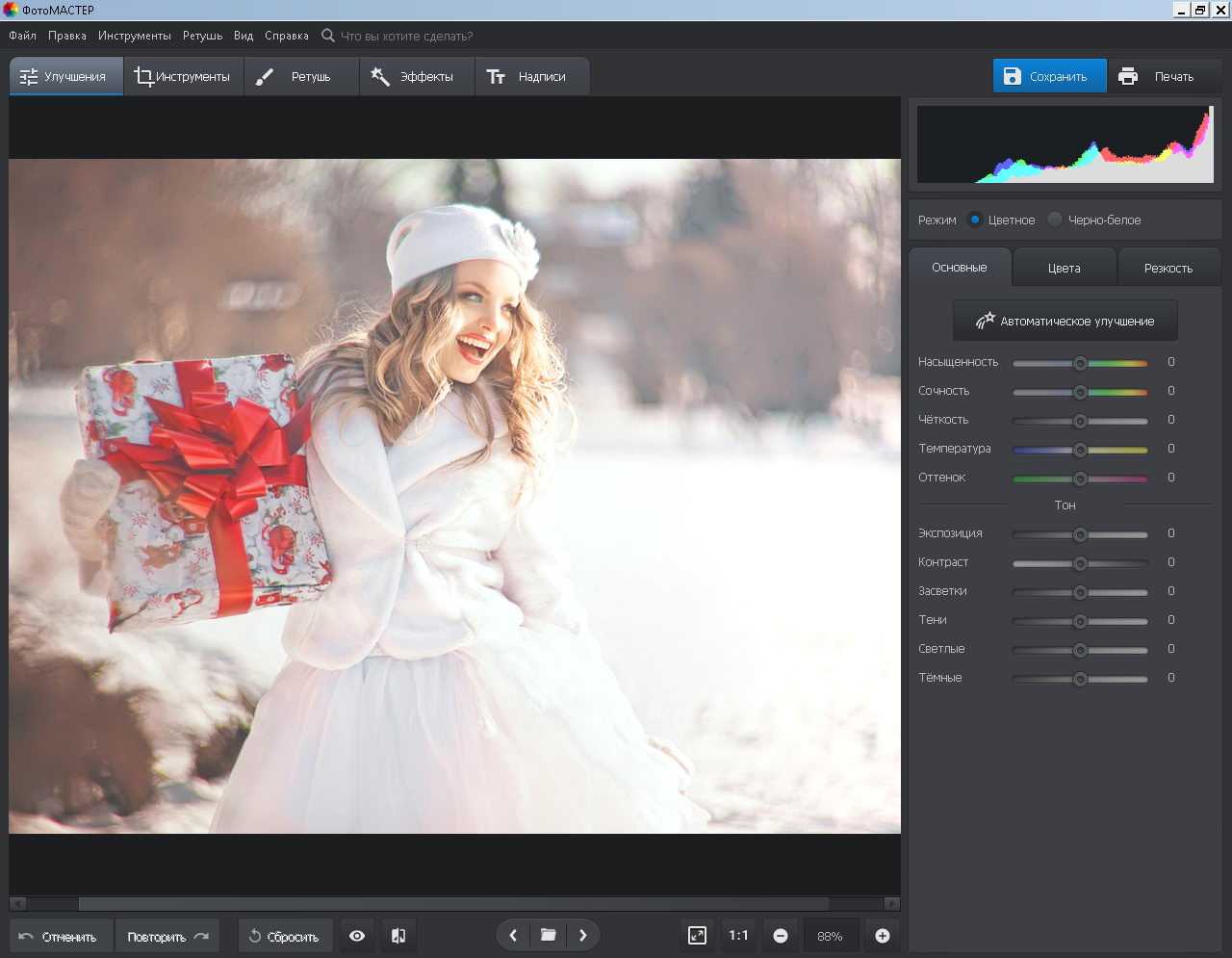Image resolution: width=1232 pixels, height=958 pixels.
Task: Open the Инструменты menu in menu bar
Action: [135, 36]
